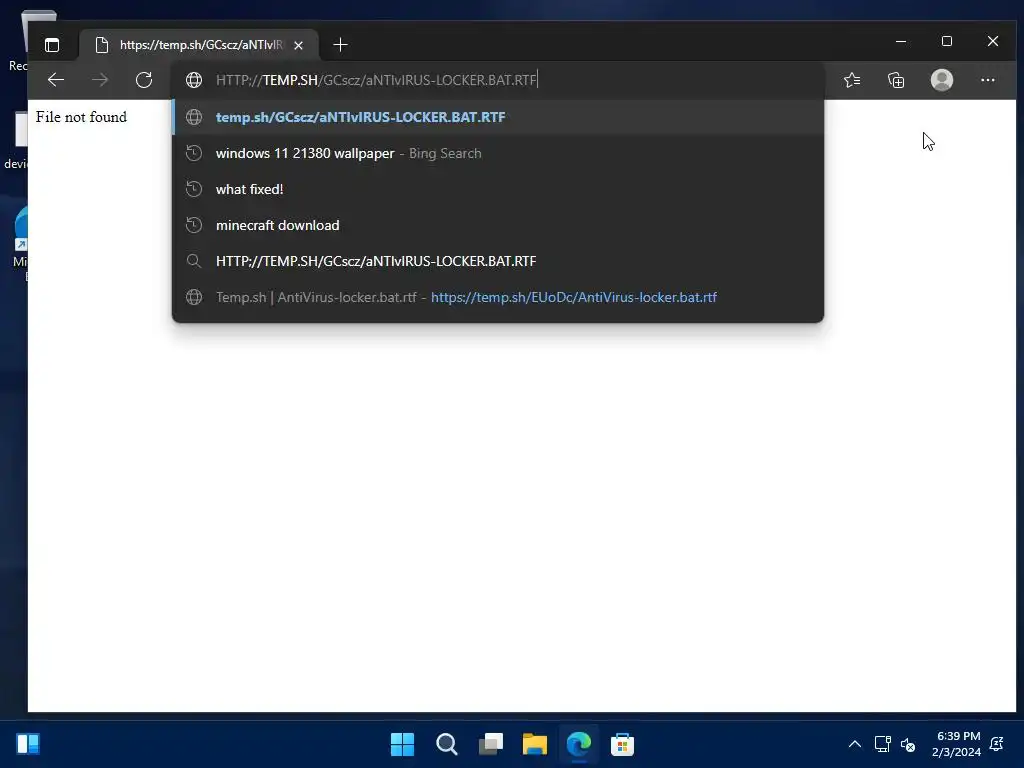Click the 'File not found' page text
Viewport: 1024px width, 768px height.
tap(81, 117)
